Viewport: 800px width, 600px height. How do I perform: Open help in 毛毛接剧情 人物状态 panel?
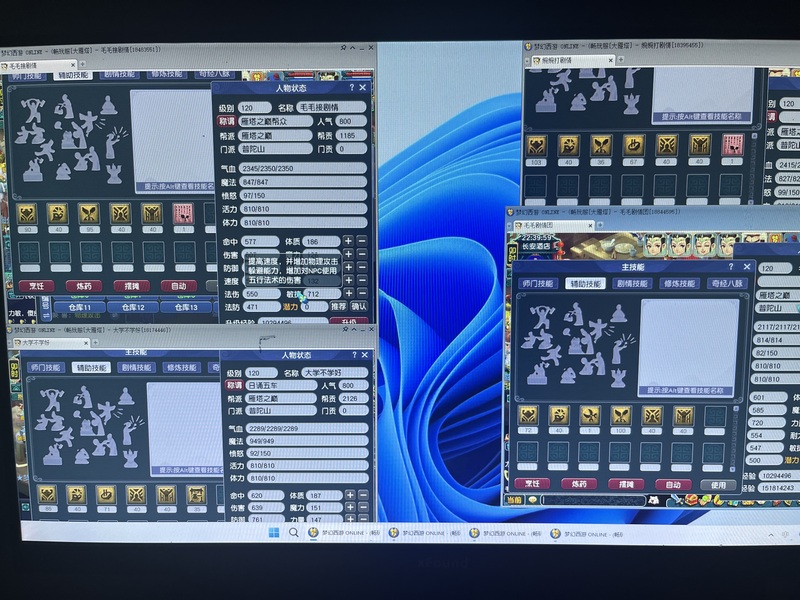tap(351, 88)
